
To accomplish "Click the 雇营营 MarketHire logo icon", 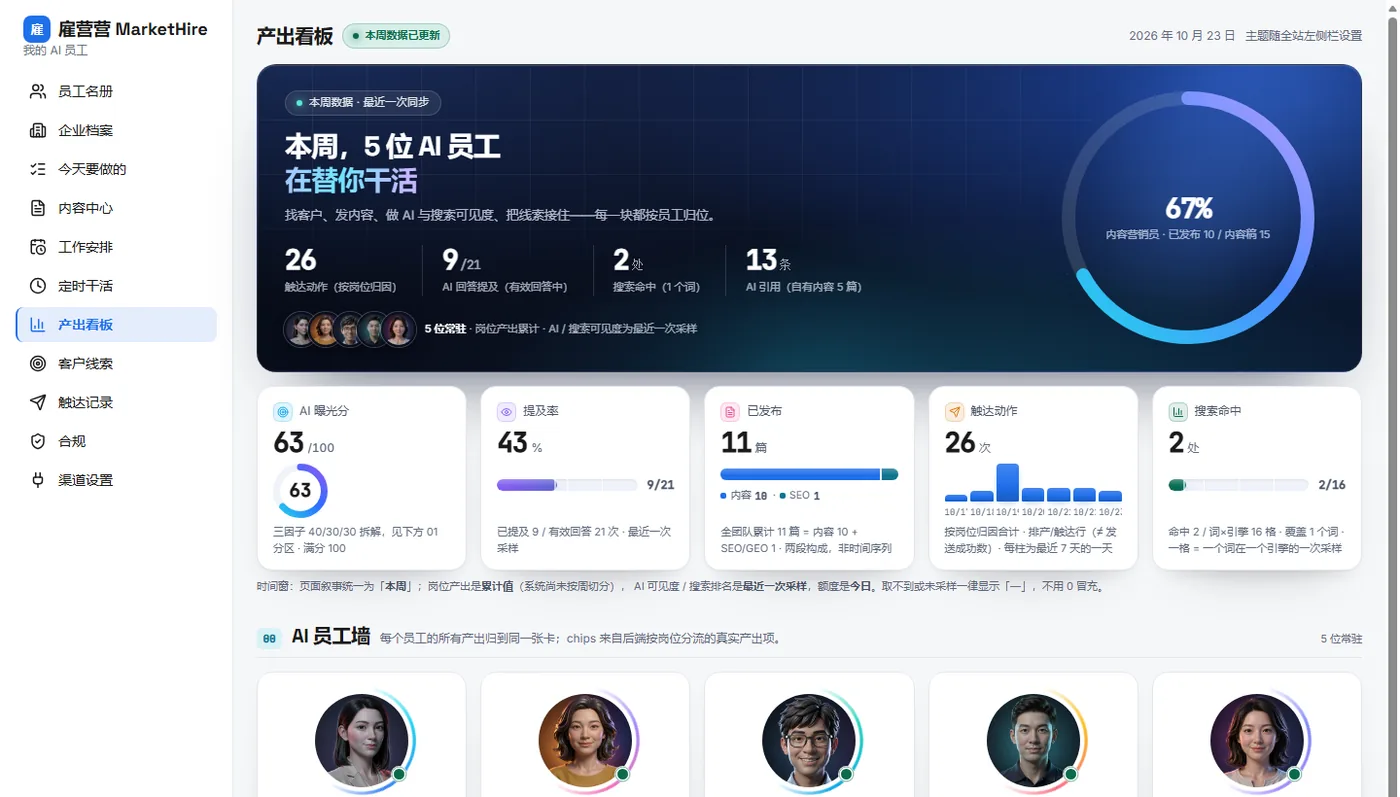I will [x=37, y=29].
